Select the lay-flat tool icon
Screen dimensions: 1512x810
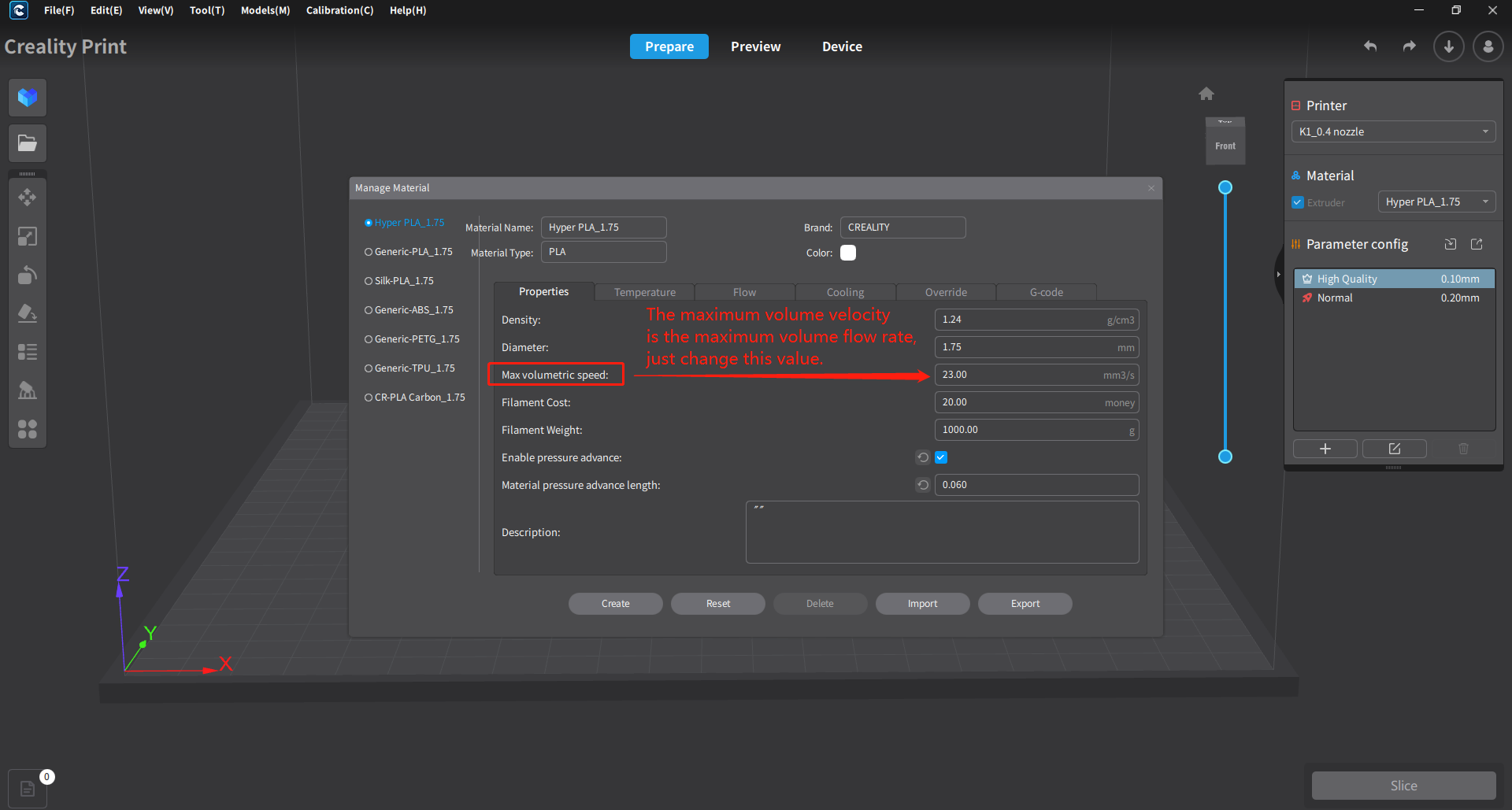pos(28,313)
